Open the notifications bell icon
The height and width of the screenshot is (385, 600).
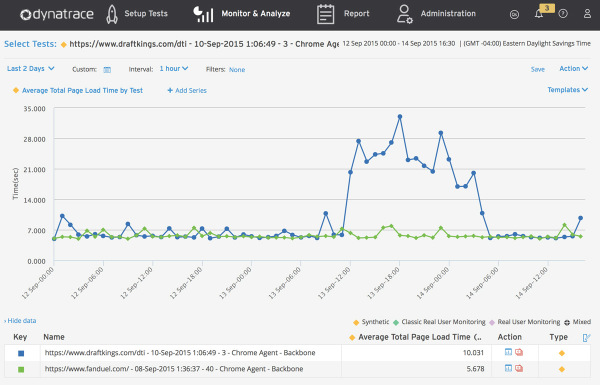point(539,14)
